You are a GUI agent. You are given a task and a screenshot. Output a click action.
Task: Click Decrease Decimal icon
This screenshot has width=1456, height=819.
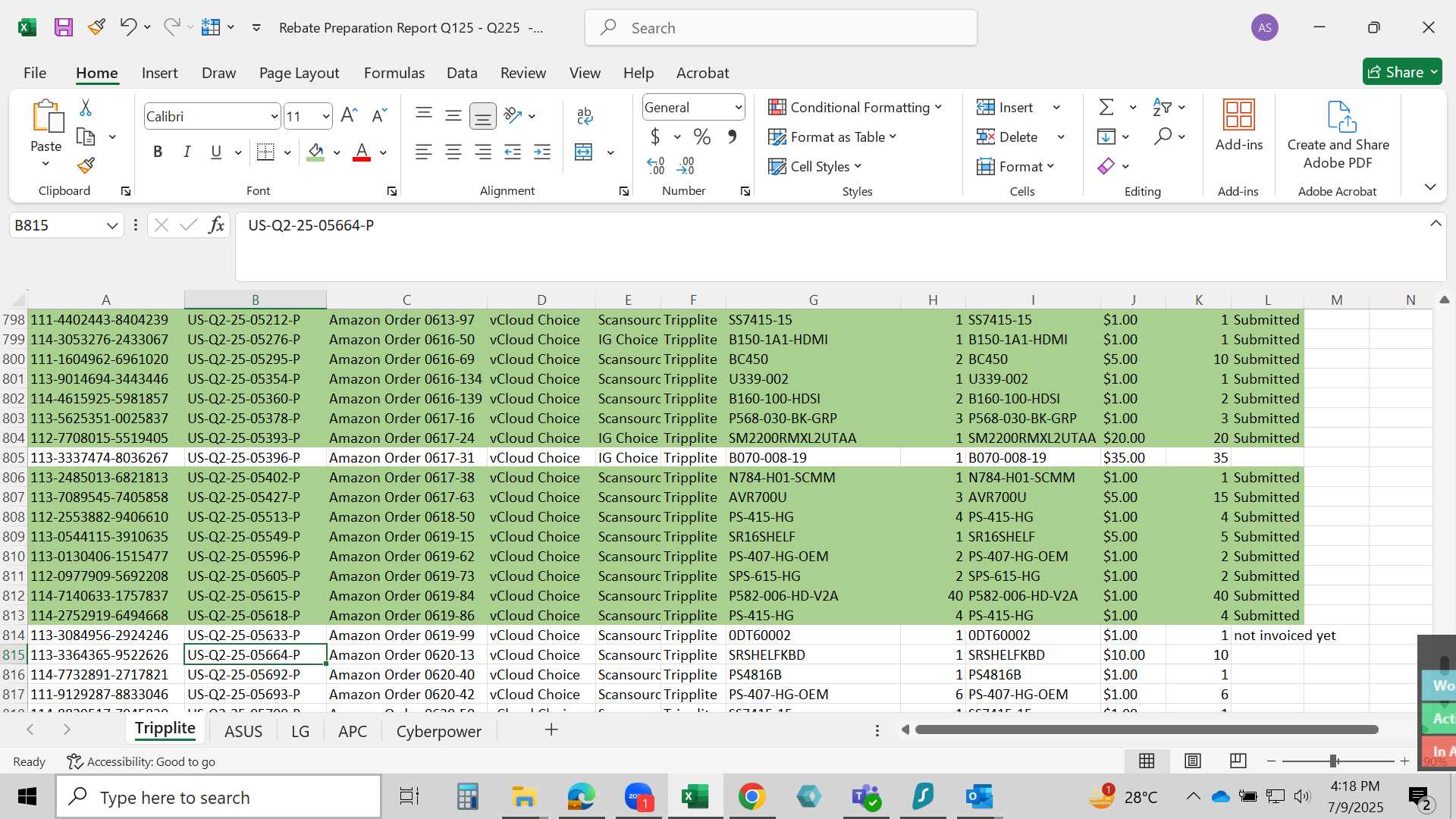[x=686, y=165]
